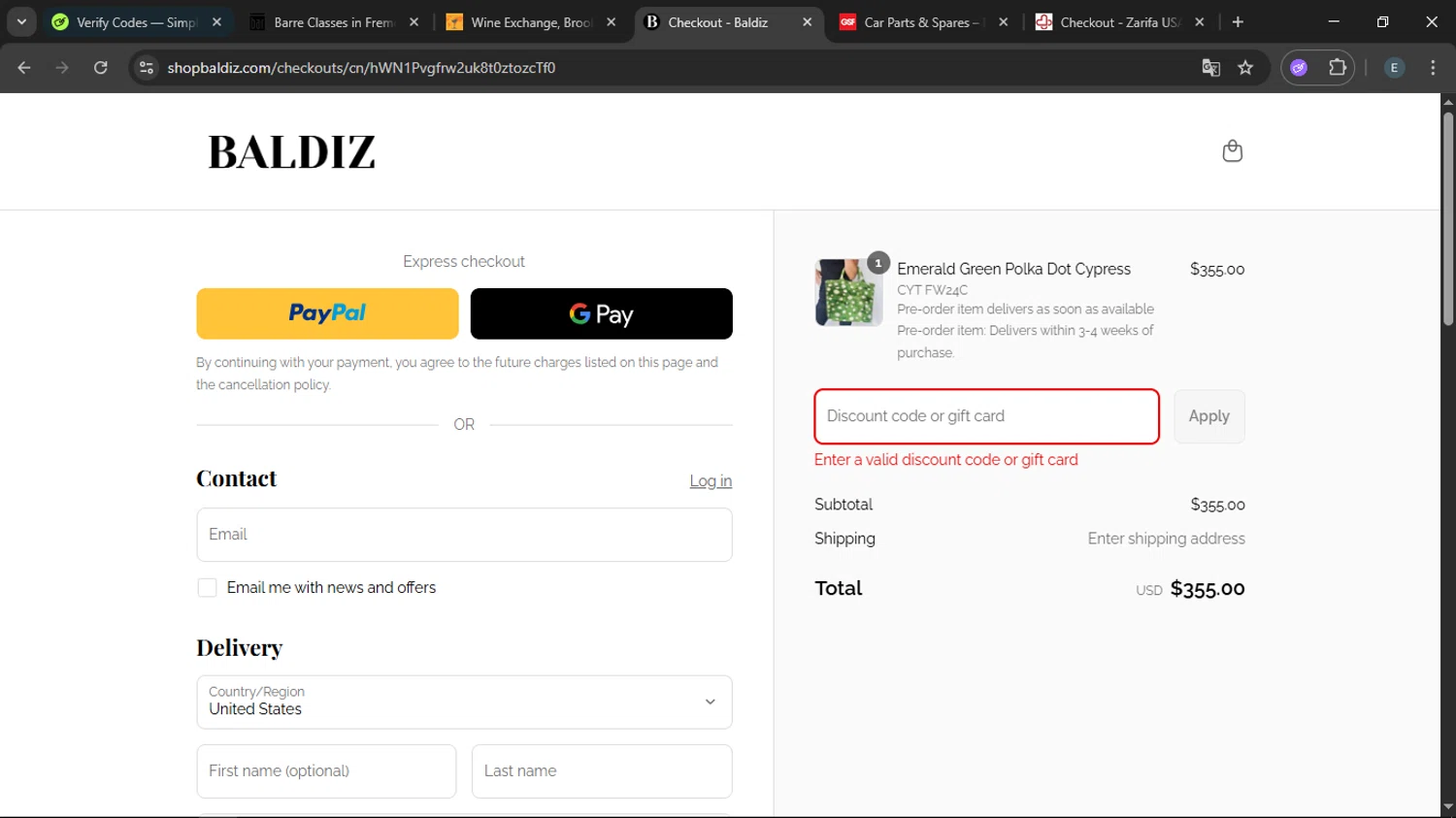Click the scrollbar down arrow

coord(1448,807)
